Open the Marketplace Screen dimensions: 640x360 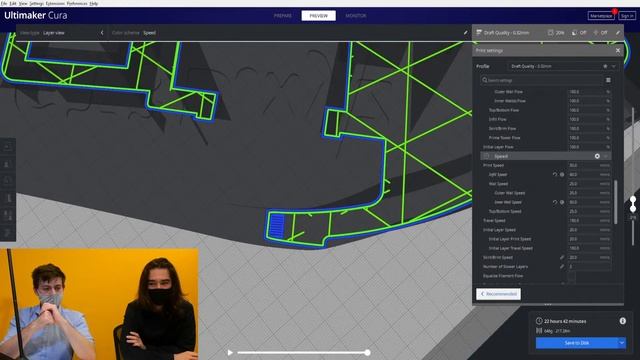(601, 16)
